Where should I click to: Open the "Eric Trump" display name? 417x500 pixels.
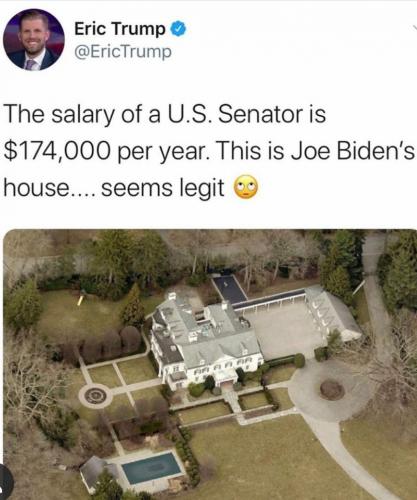120,29
